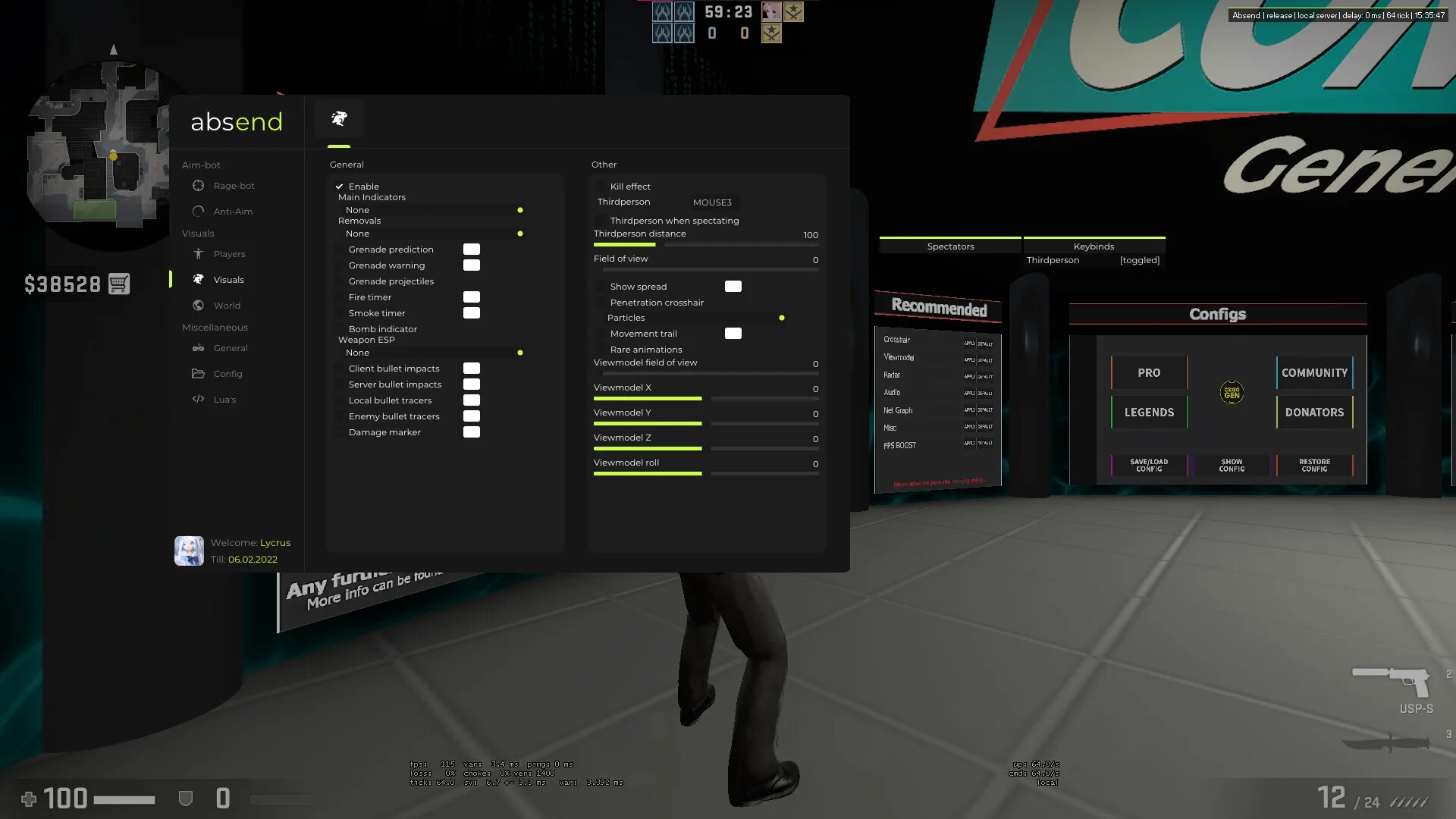
Task: Expand the Main Indicators dropdown
Action: pos(433,210)
